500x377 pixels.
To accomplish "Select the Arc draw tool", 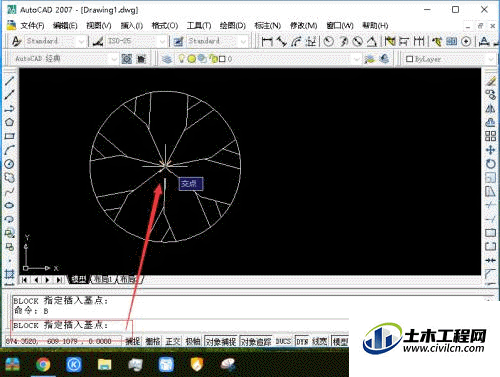I will point(9,150).
